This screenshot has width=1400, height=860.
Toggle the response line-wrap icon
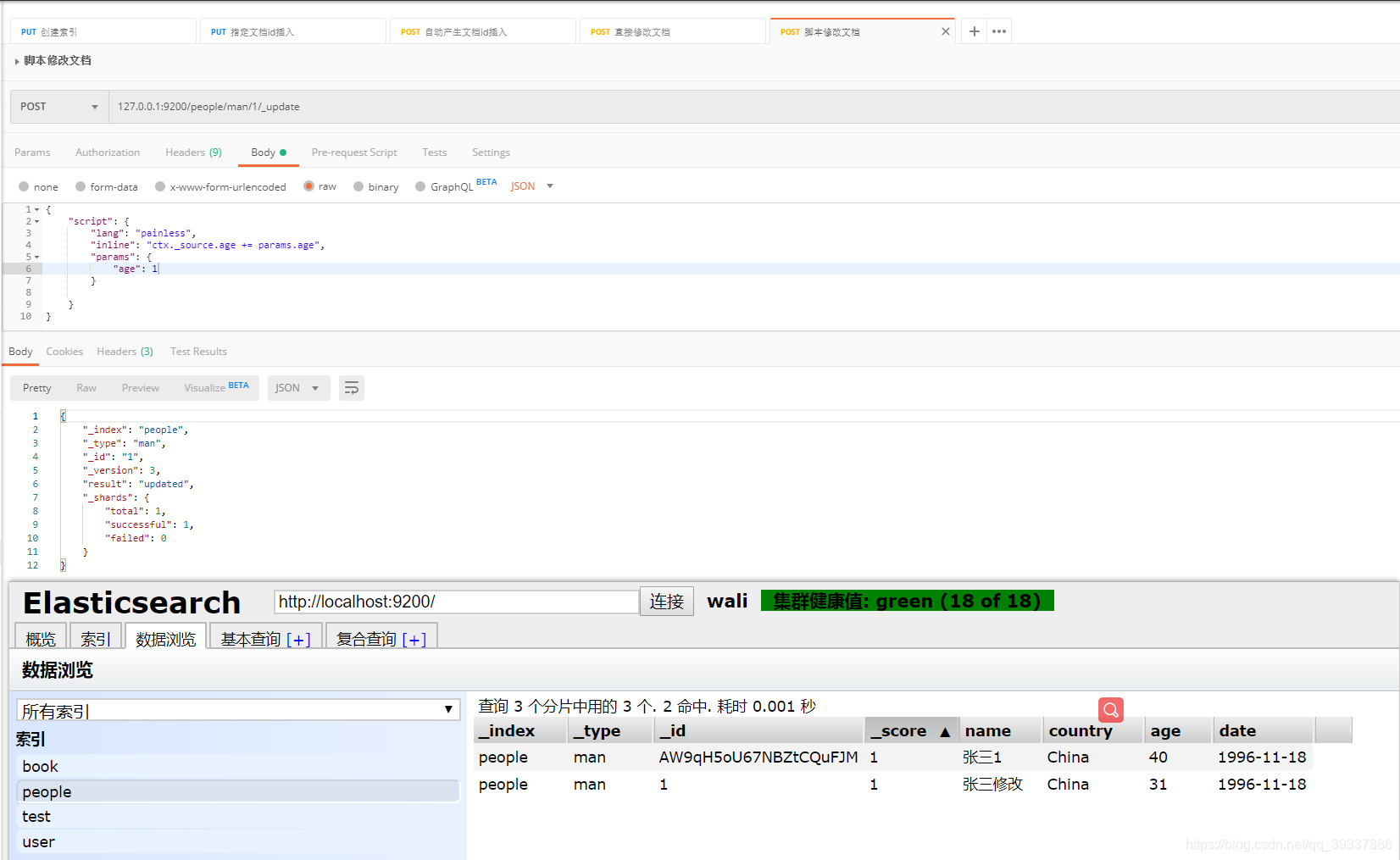coord(352,388)
